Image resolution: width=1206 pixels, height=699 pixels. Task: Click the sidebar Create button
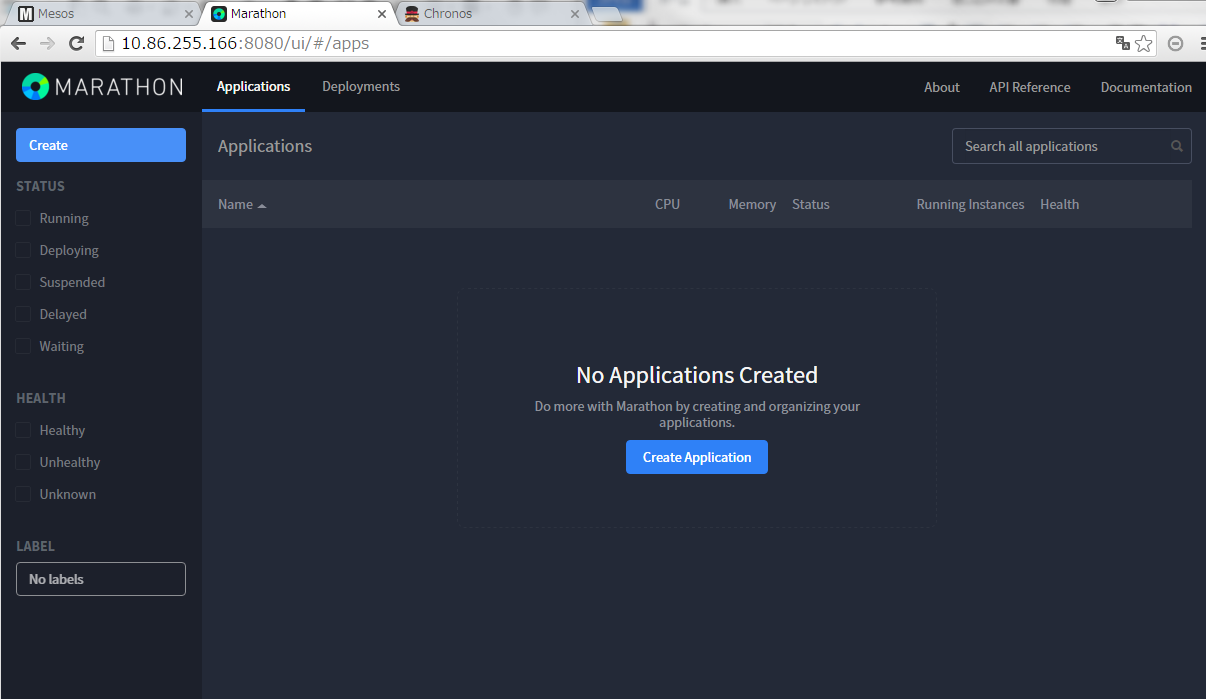click(101, 145)
